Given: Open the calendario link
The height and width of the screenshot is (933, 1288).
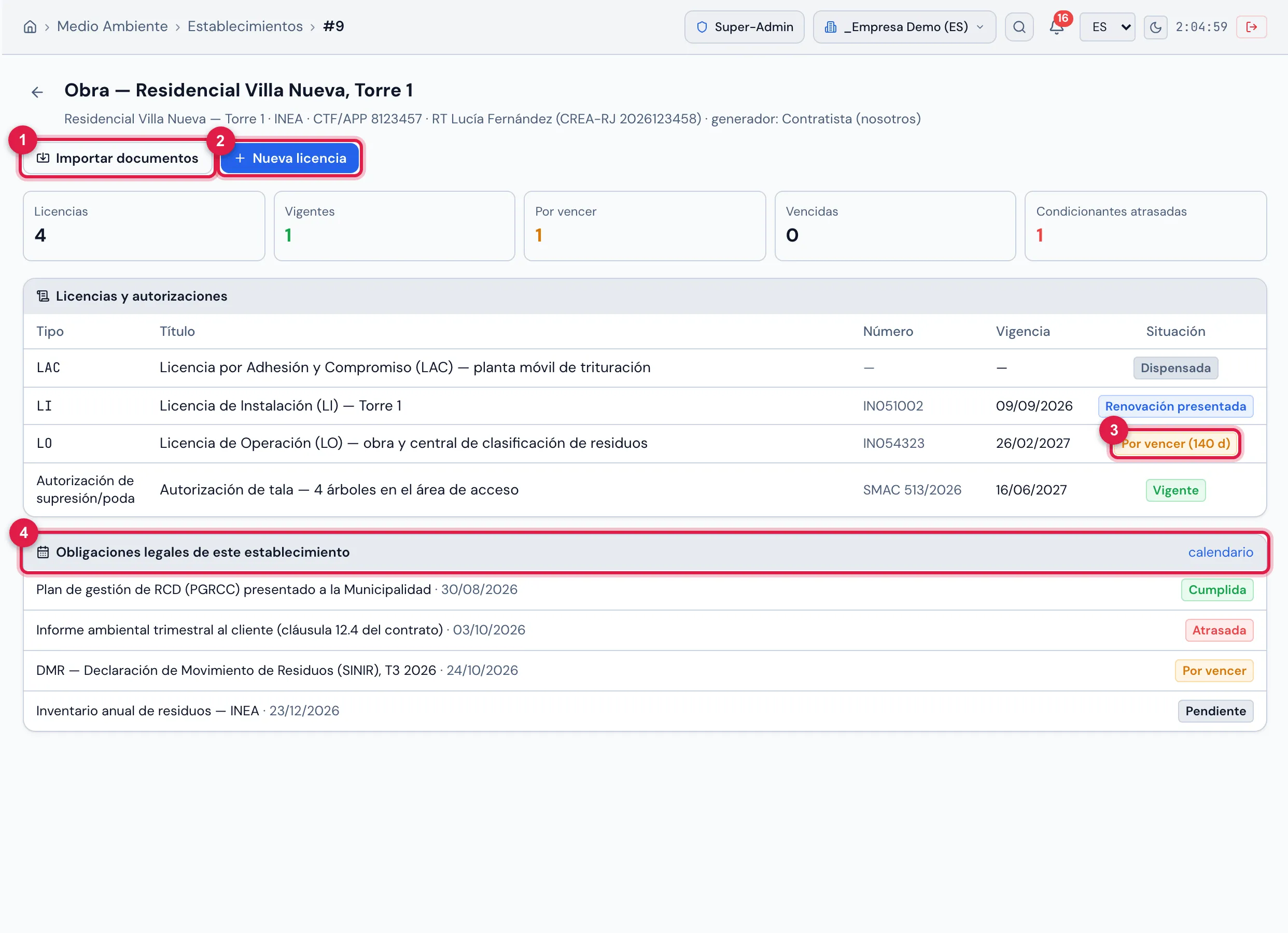Looking at the screenshot, I should [1221, 552].
